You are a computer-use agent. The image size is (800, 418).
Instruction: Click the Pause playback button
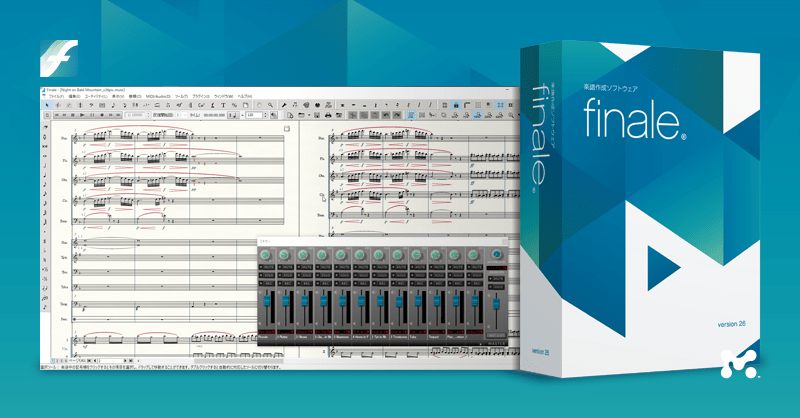coord(92,115)
